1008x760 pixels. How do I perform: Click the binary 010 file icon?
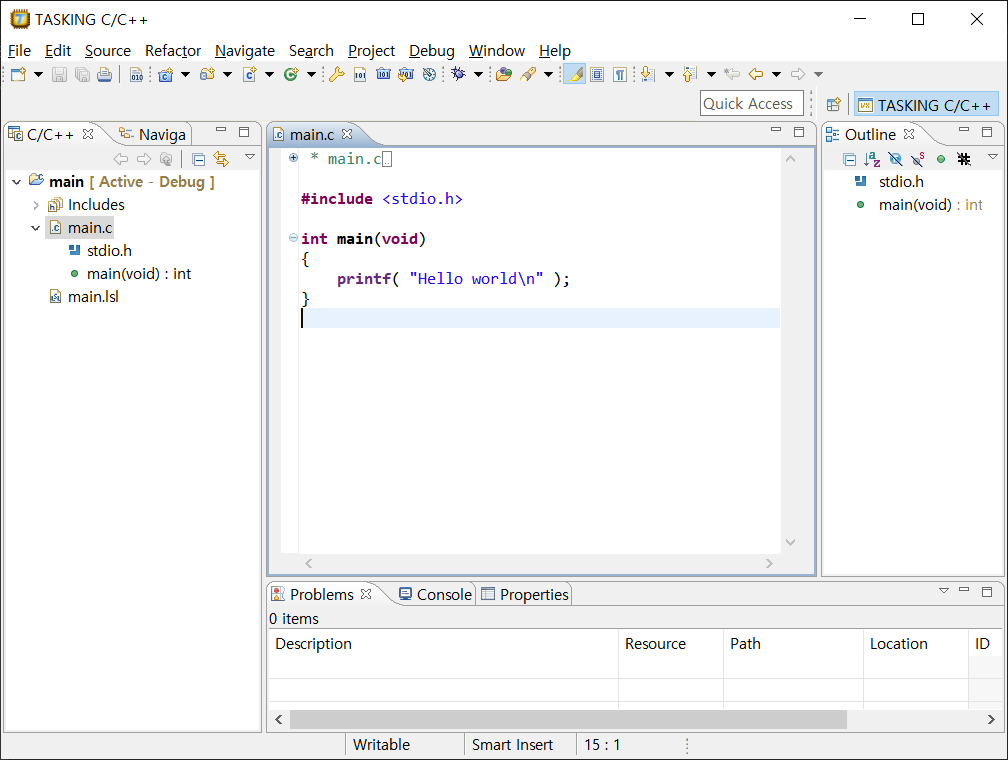[136, 75]
